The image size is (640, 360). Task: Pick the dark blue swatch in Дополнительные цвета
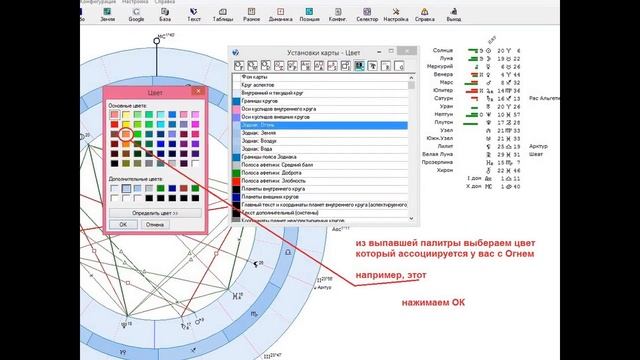tap(172, 188)
